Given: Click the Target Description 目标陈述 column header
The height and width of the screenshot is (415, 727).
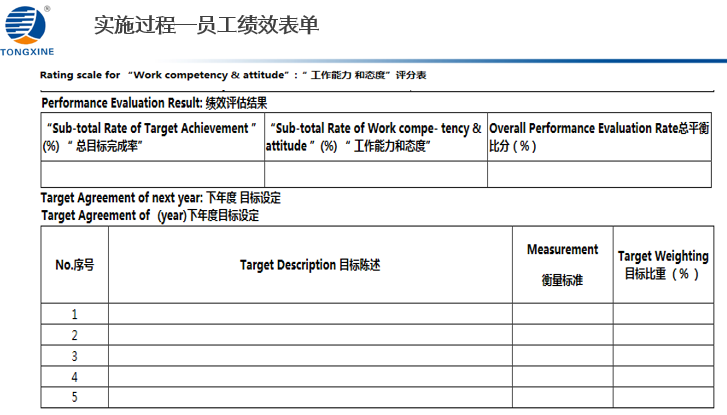Looking at the screenshot, I should (310, 265).
